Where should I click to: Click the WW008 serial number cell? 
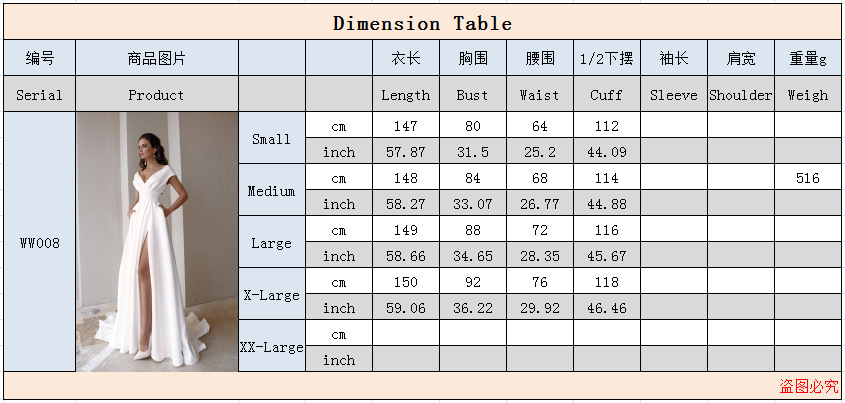click(x=40, y=242)
